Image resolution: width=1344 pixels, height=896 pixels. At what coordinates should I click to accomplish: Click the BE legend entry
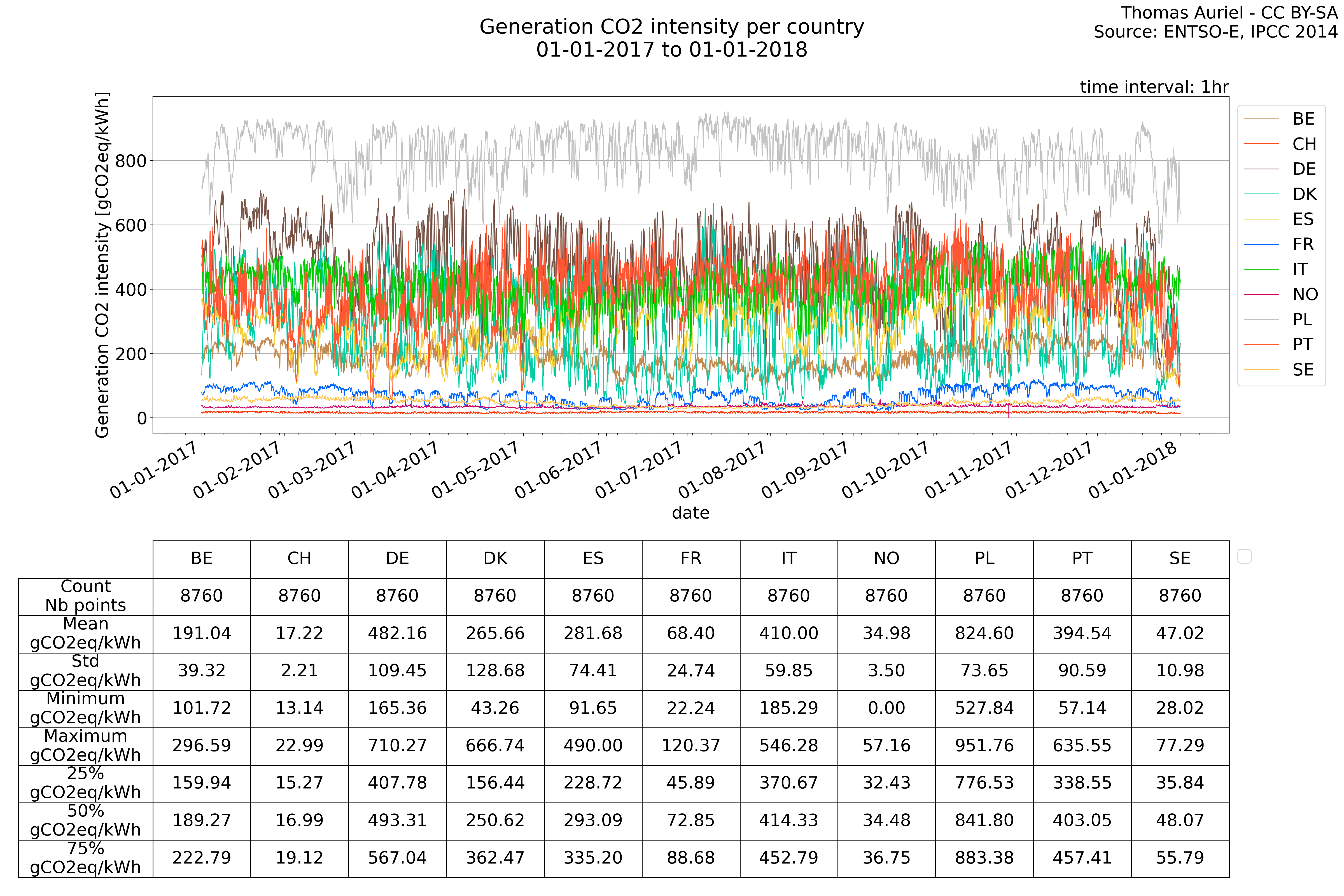click(x=1303, y=119)
